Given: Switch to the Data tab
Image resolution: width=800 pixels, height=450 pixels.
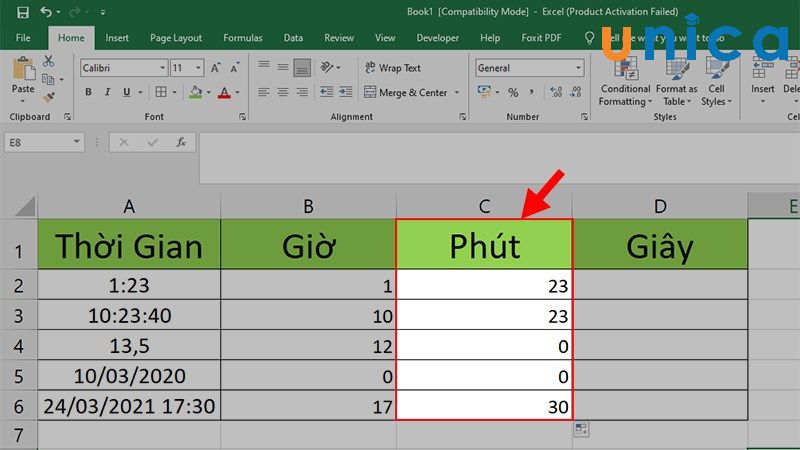Looking at the screenshot, I should click(293, 38).
